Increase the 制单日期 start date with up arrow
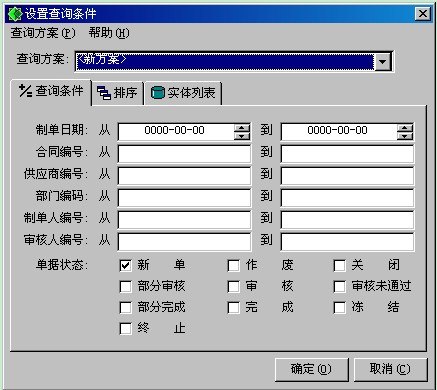Viewport: 437px width, 390px height. [x=242, y=128]
